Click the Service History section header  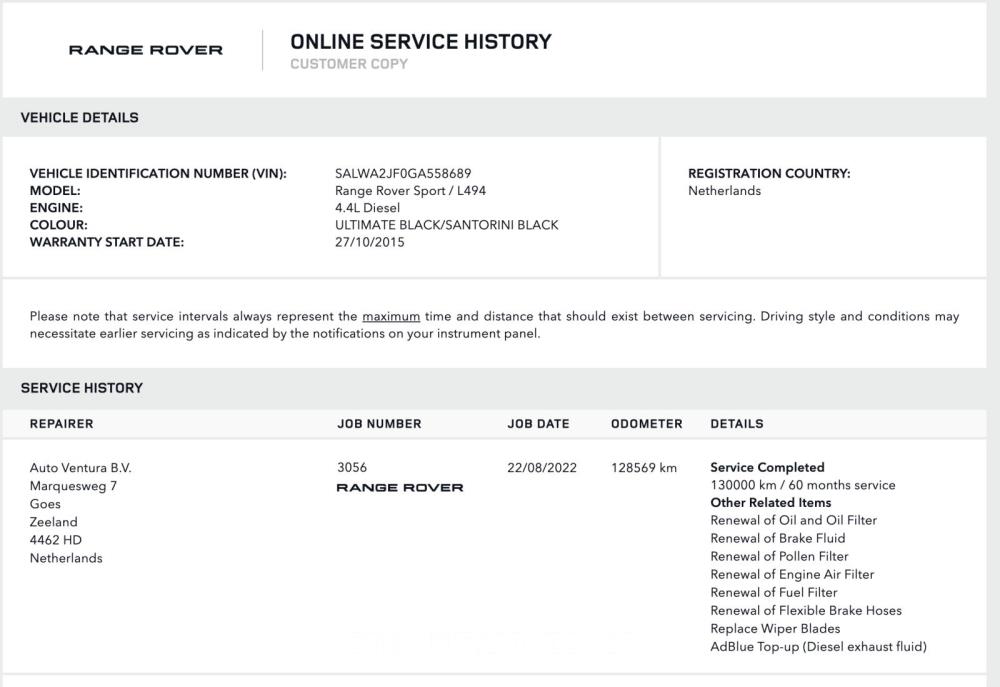[x=82, y=388]
